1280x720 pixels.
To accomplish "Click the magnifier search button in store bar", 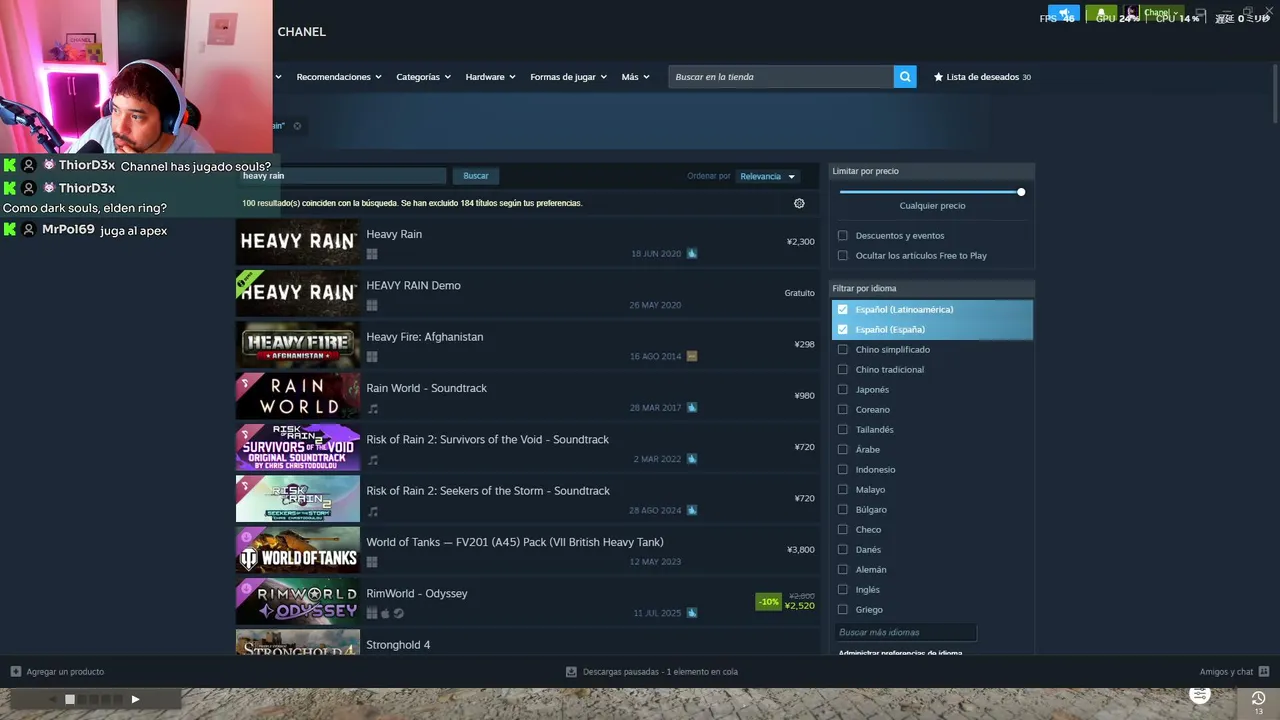I will [905, 77].
